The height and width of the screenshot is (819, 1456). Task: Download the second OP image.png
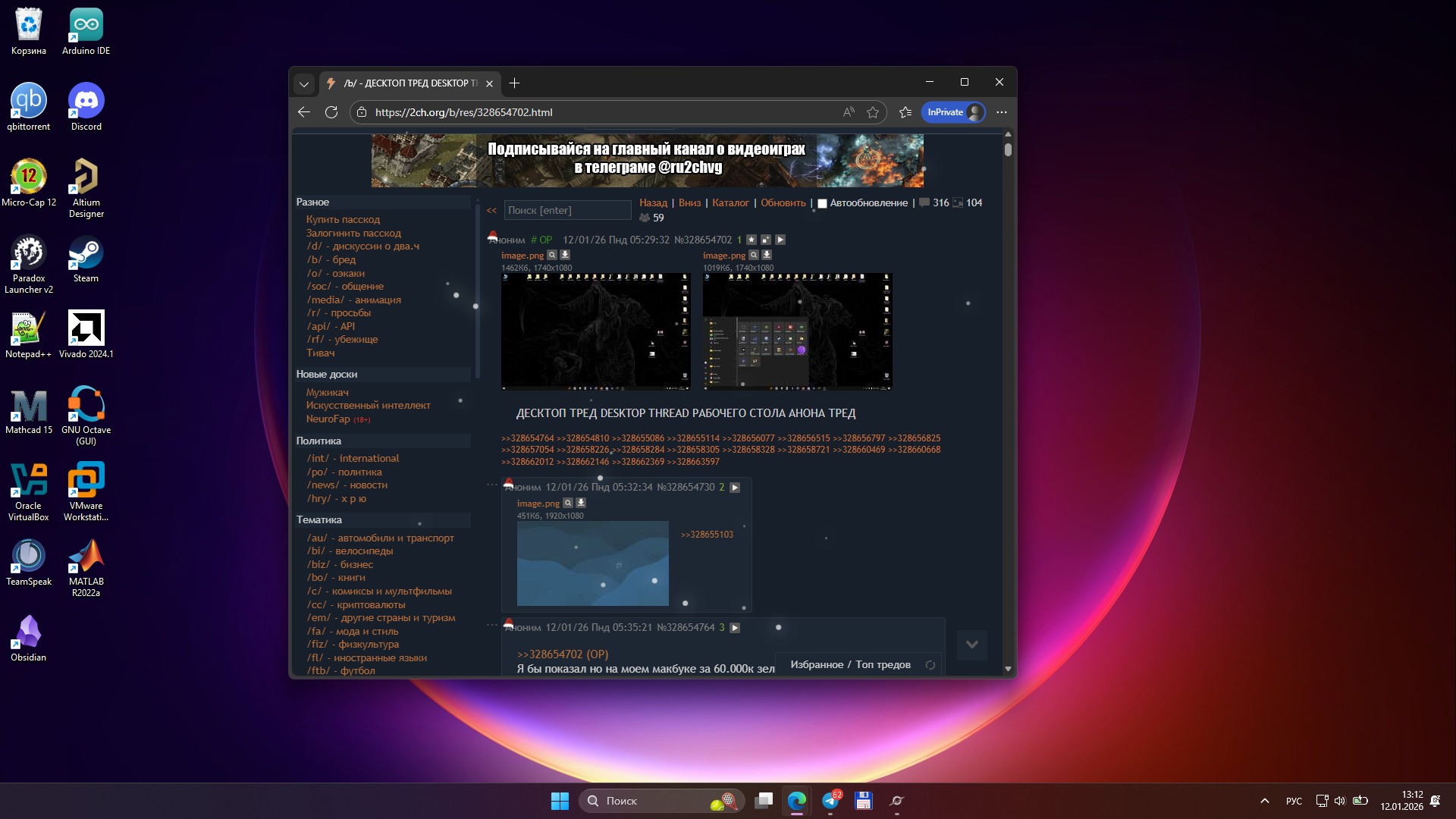coord(767,256)
